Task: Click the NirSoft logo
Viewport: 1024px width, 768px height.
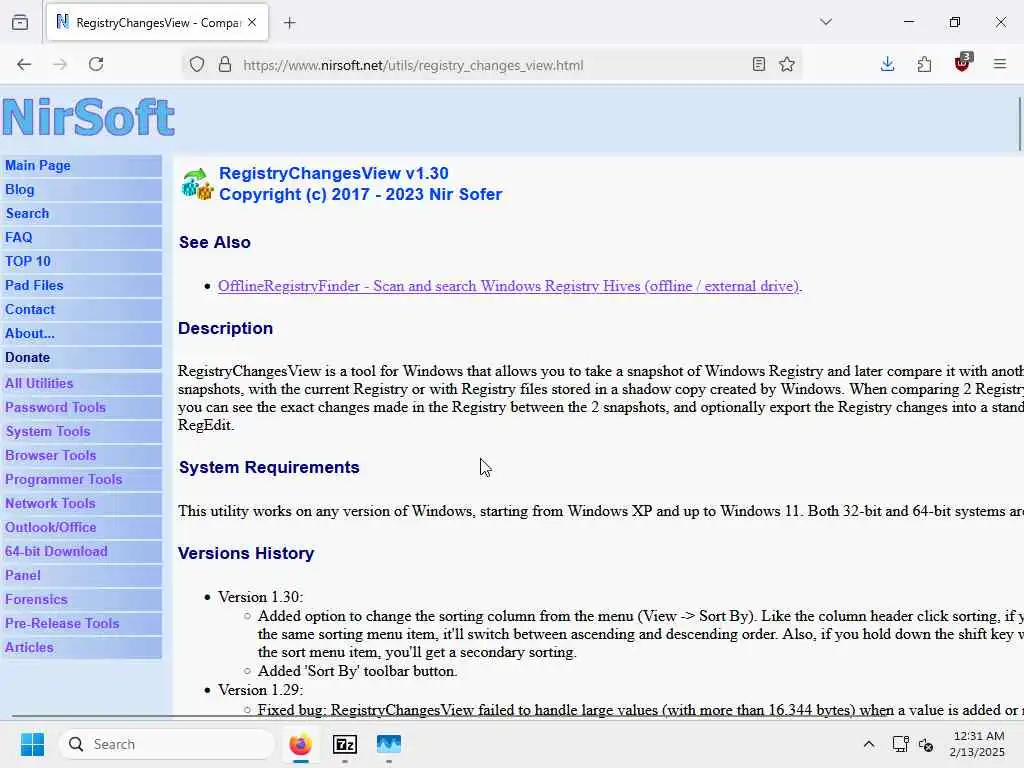Action: tap(88, 118)
